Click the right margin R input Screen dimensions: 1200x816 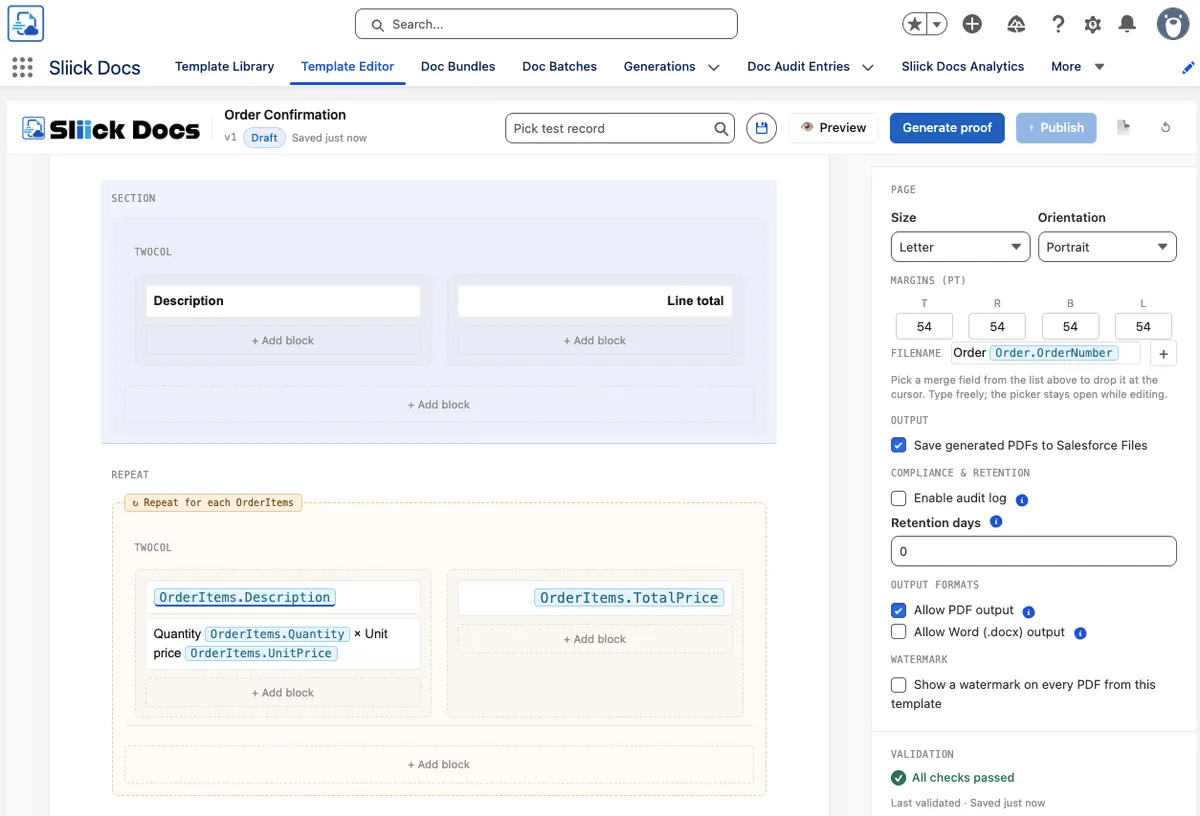(997, 326)
